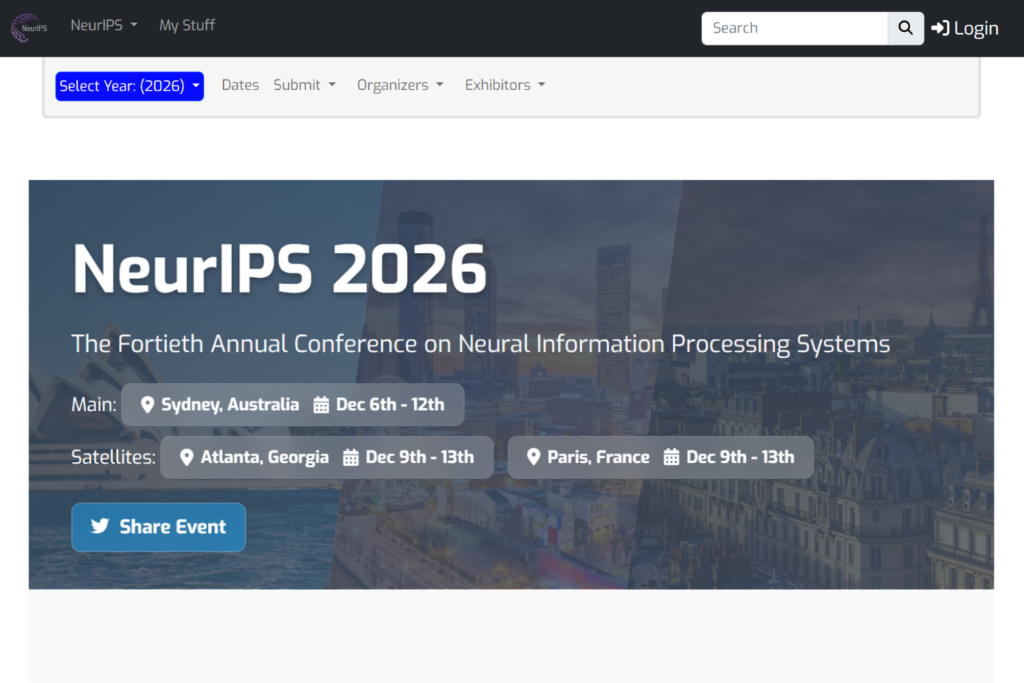This screenshot has width=1024, height=683.
Task: Click the location pin beside Sydney, Australia
Action: [148, 405]
